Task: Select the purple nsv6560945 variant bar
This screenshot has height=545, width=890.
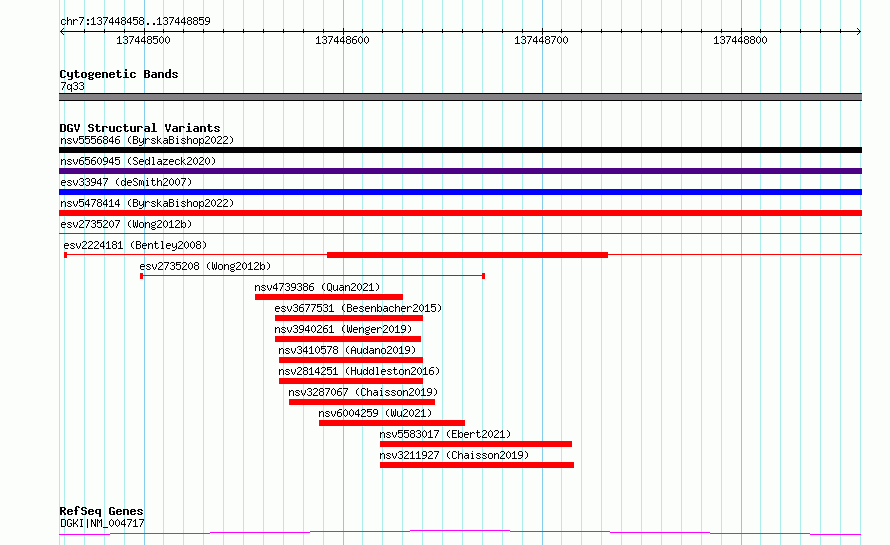Action: [x=460, y=171]
